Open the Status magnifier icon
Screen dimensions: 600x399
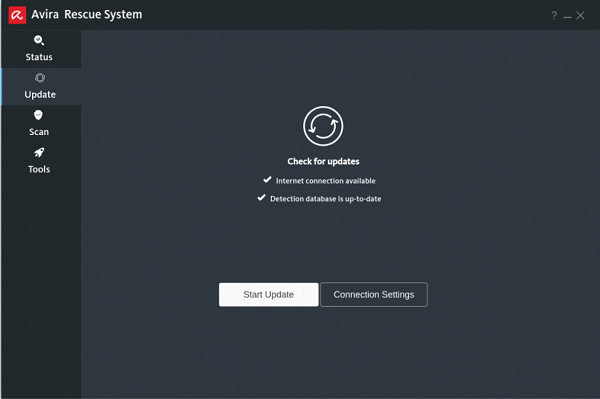coord(39,40)
